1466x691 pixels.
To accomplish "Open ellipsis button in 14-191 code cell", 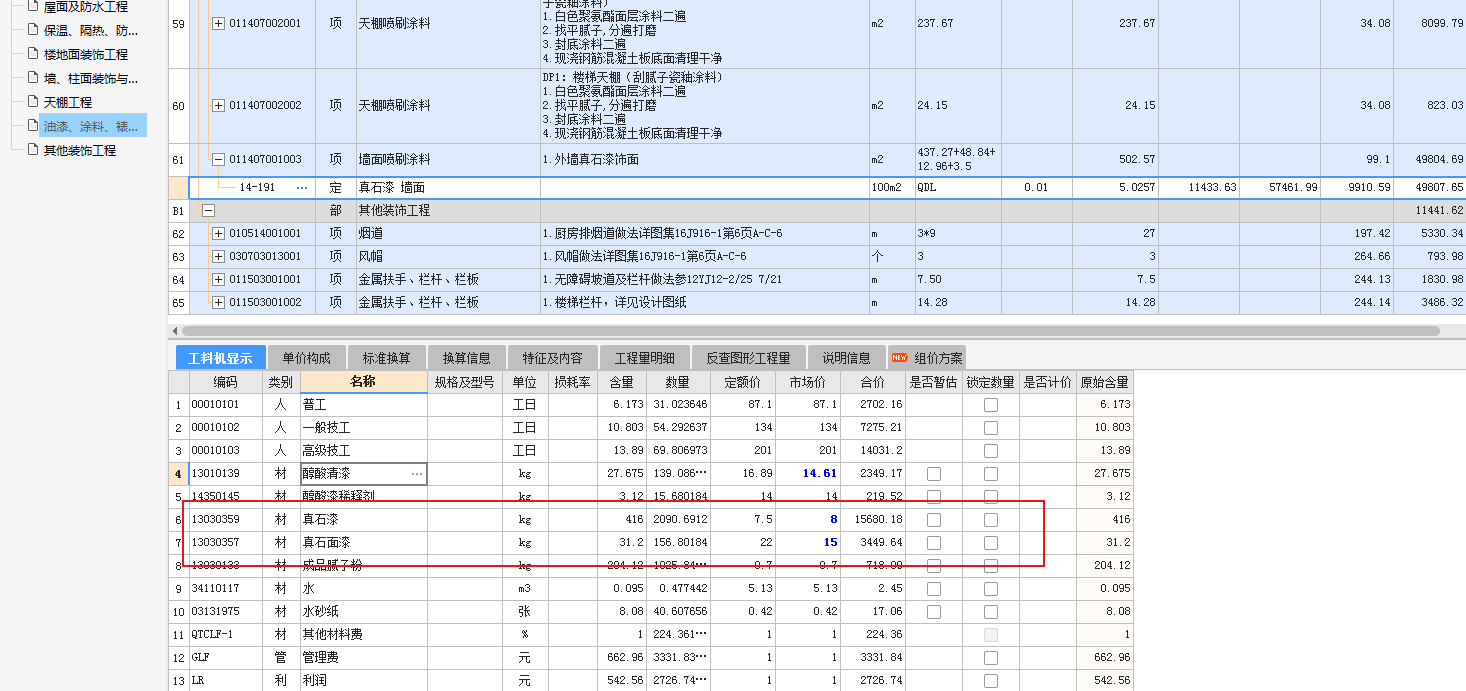I will pyautogui.click(x=302, y=187).
